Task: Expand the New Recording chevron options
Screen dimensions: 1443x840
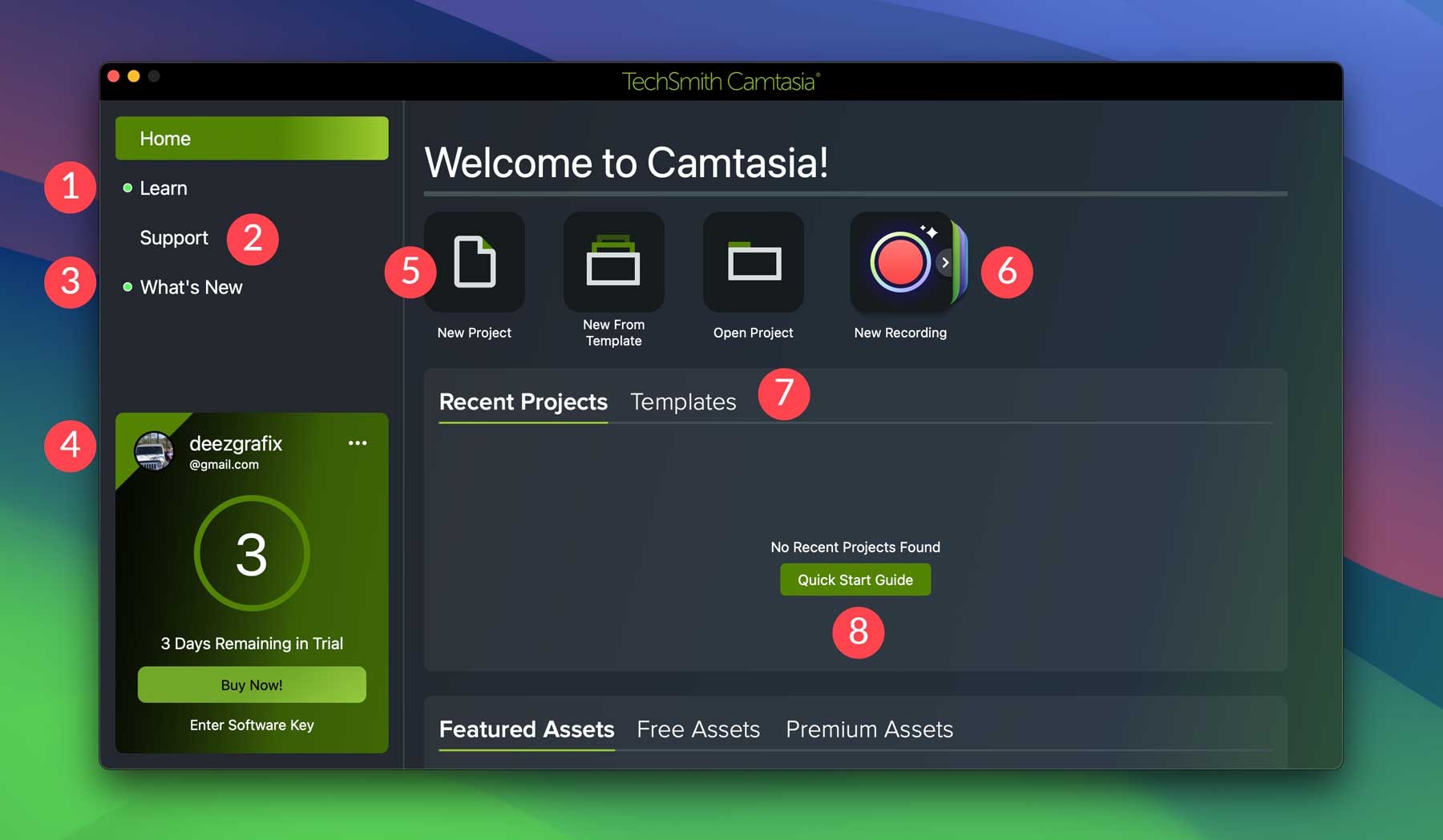Action: (x=944, y=262)
